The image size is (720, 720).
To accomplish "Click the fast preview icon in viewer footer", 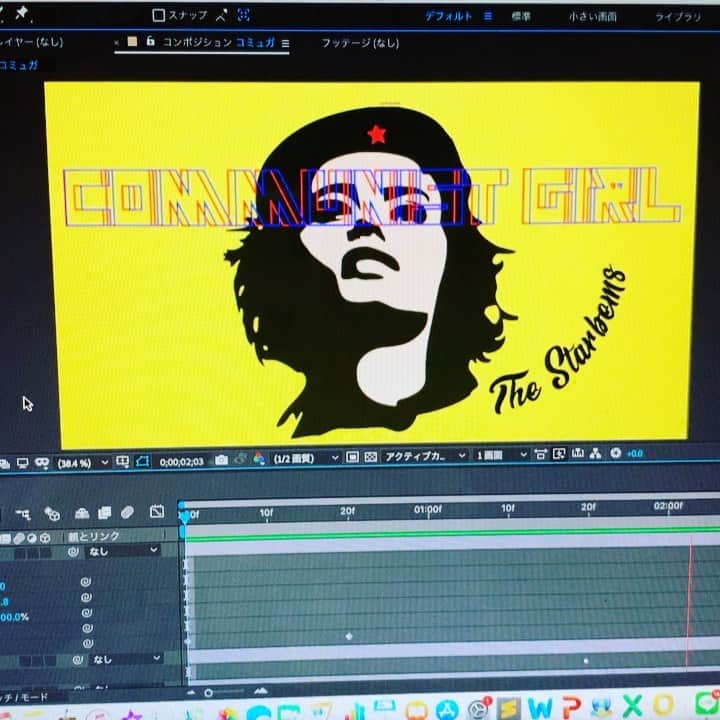I will pos(559,454).
